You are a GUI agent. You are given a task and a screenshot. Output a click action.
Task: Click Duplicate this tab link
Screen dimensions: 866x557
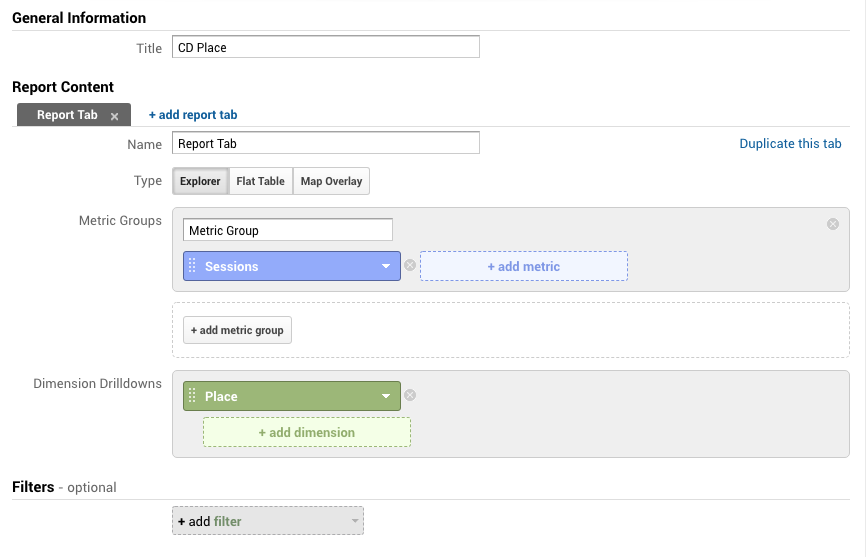click(790, 143)
